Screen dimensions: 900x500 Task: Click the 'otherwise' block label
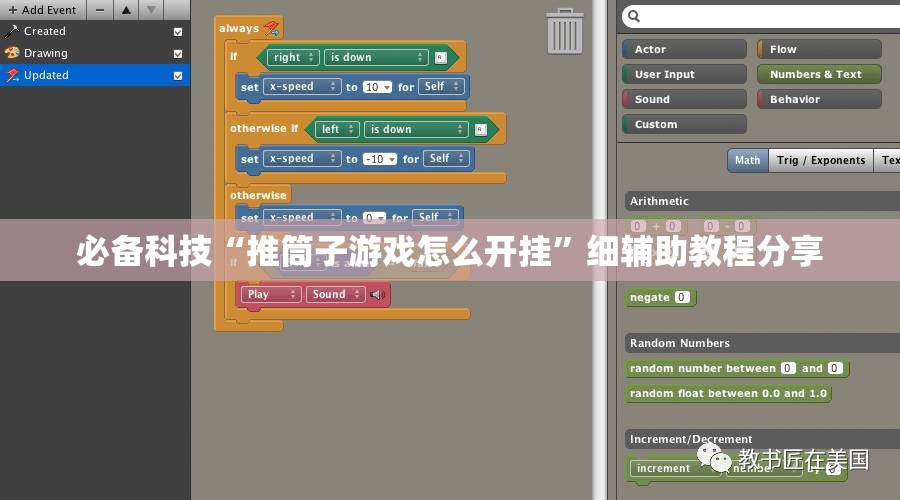pos(258,195)
